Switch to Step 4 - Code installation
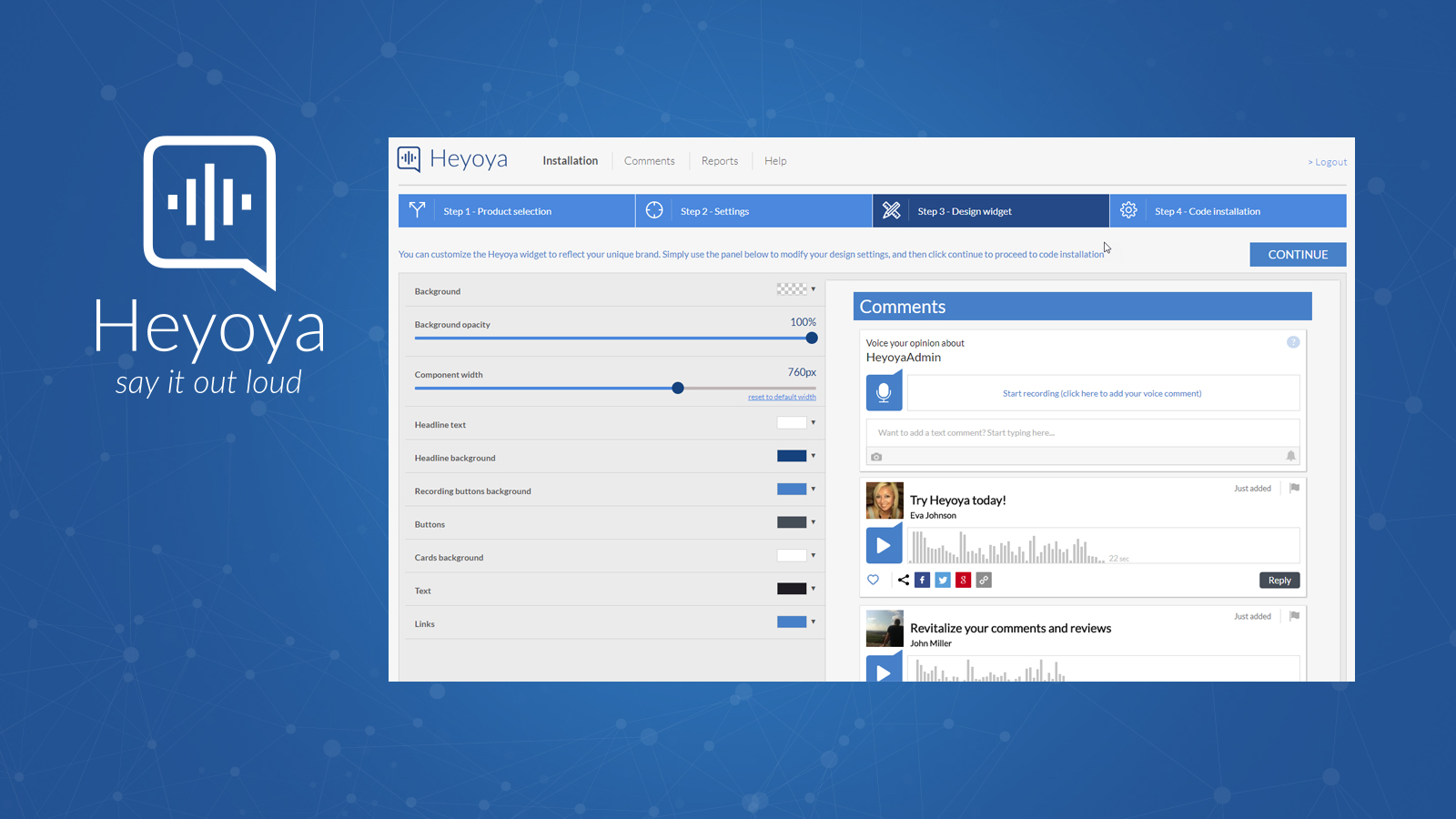The height and width of the screenshot is (819, 1456). pos(1228,210)
